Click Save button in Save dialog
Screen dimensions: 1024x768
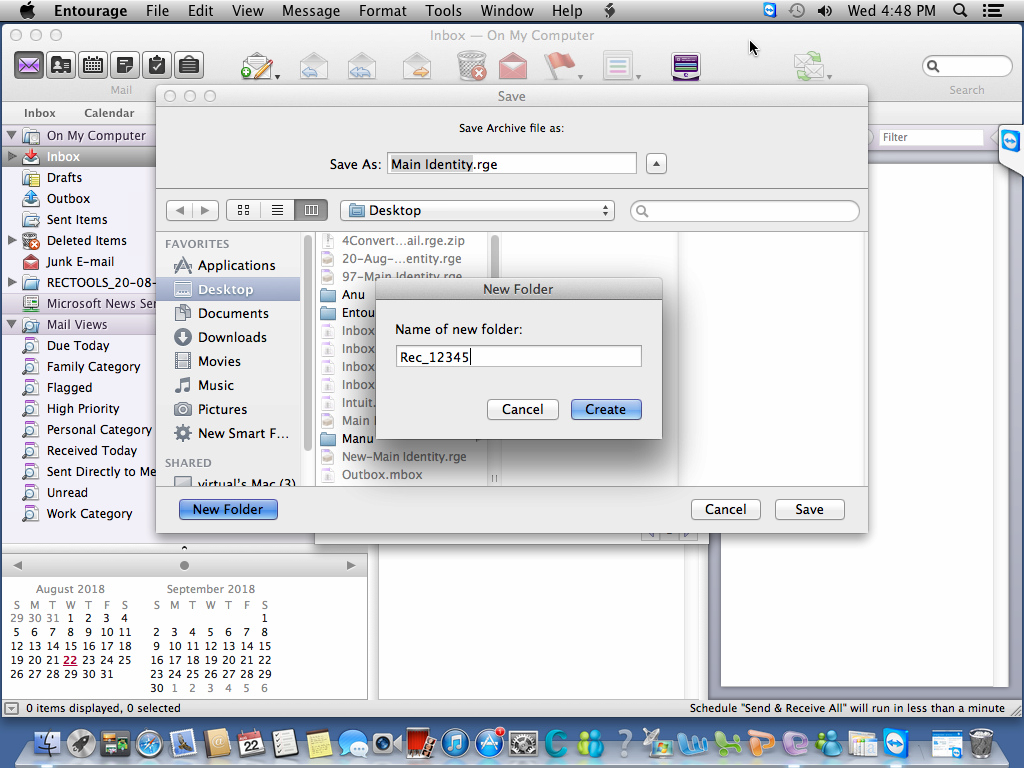click(810, 509)
